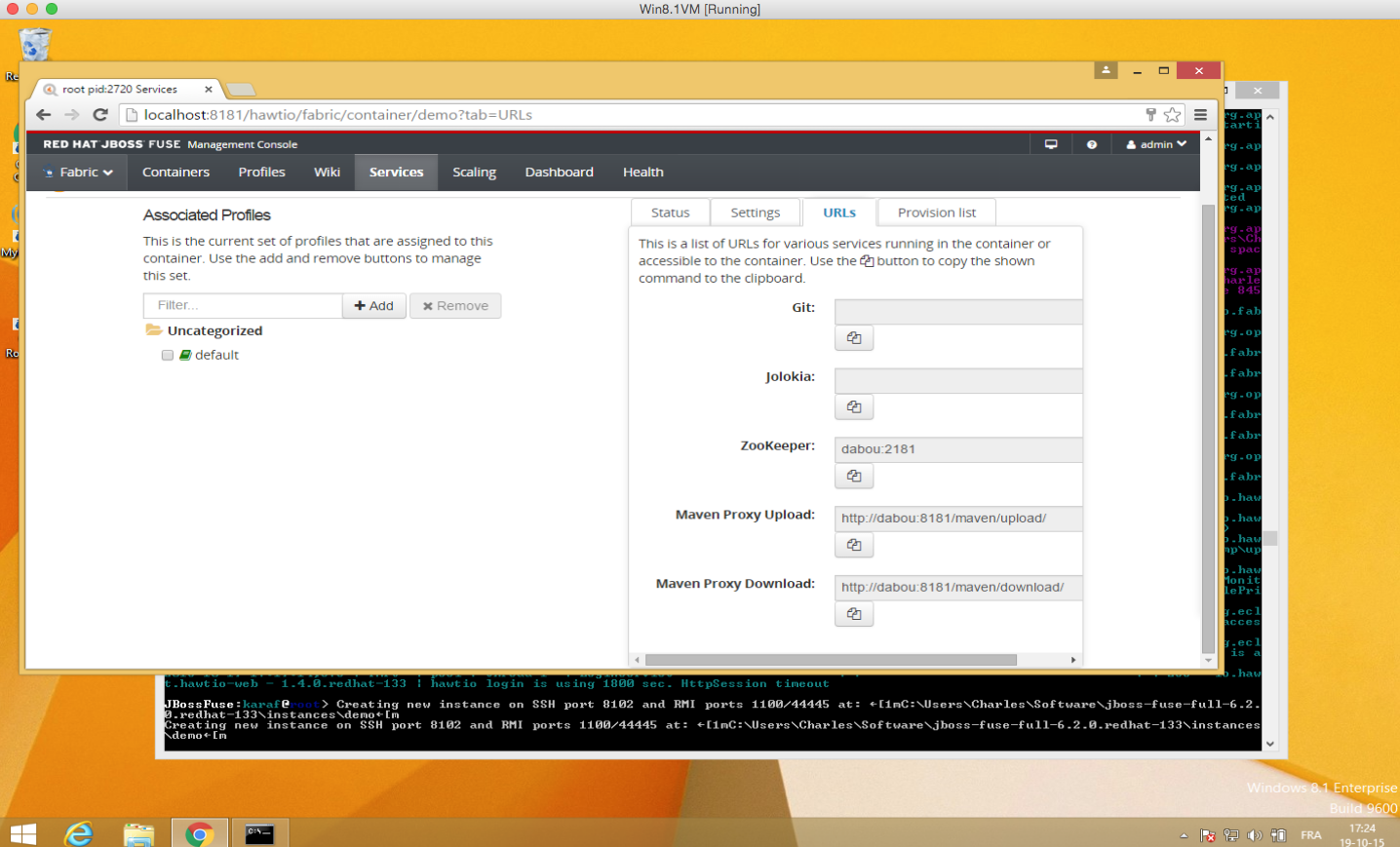Click the default profile name
1400x847 pixels.
click(x=216, y=356)
